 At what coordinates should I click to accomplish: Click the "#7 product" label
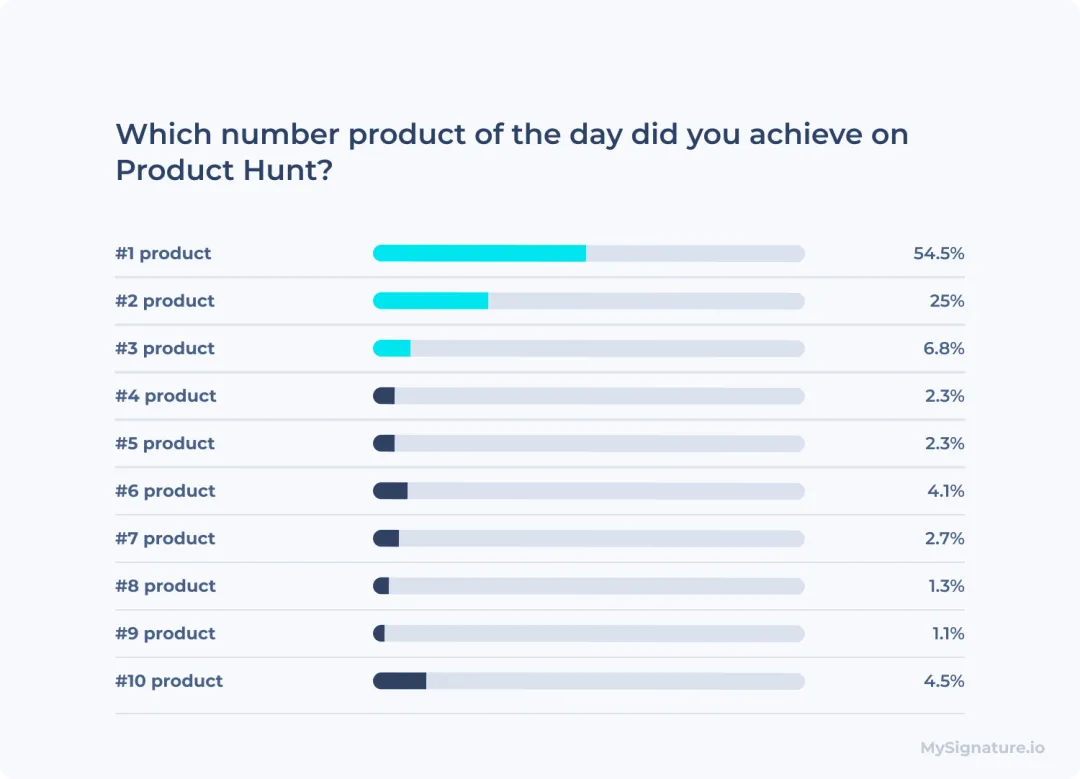pyautogui.click(x=165, y=539)
